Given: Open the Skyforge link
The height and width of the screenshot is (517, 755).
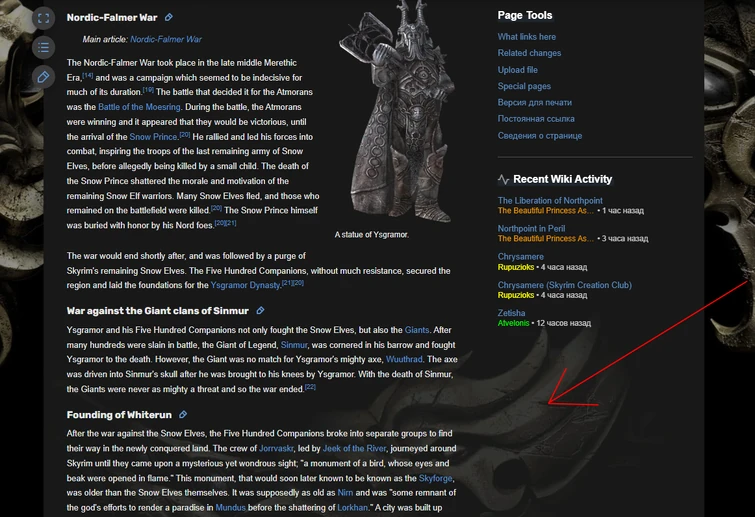Looking at the screenshot, I should [x=435, y=478].
